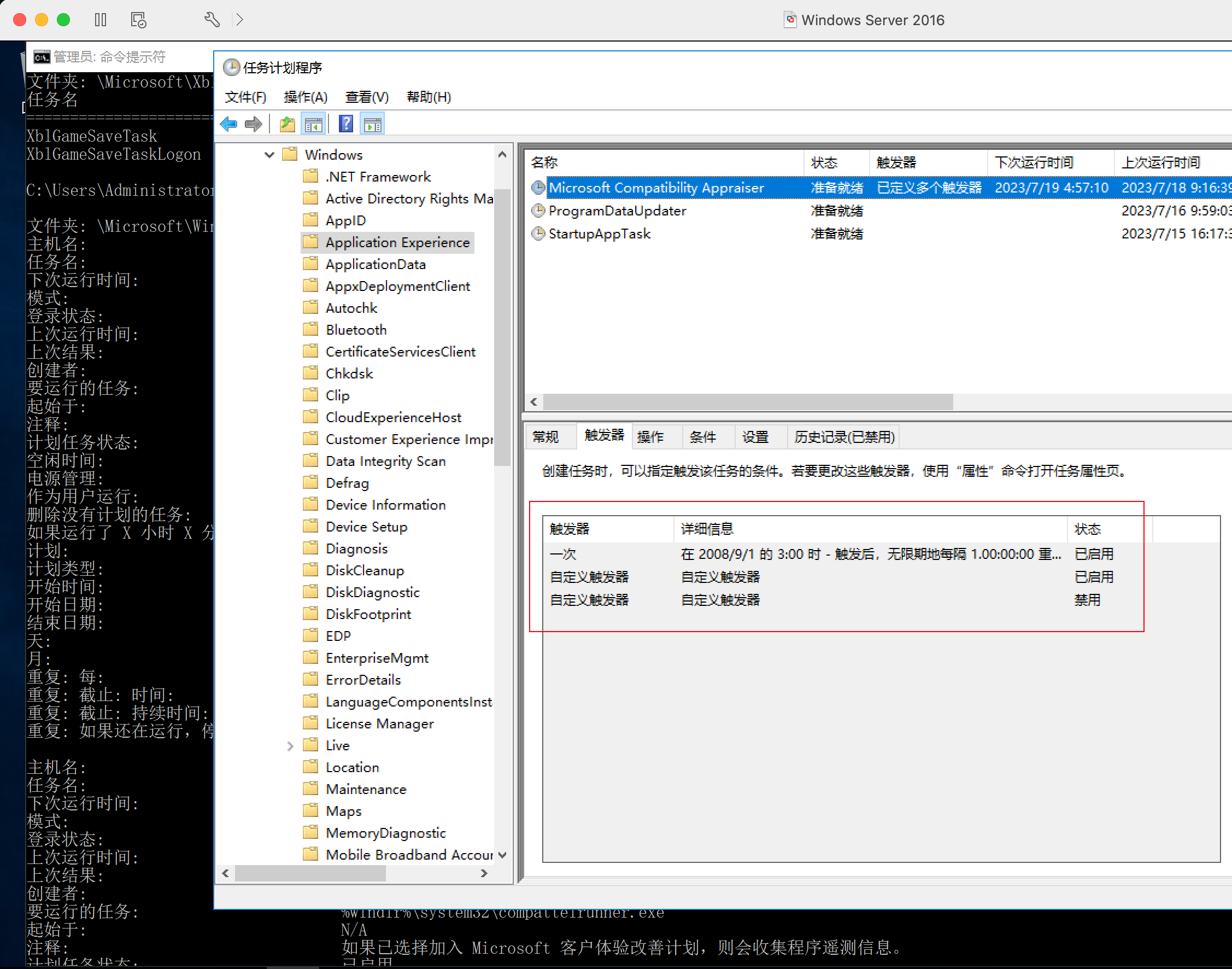Viewport: 1232px width, 969px height.
Task: Click the back arrow toolbar icon
Action: [228, 124]
